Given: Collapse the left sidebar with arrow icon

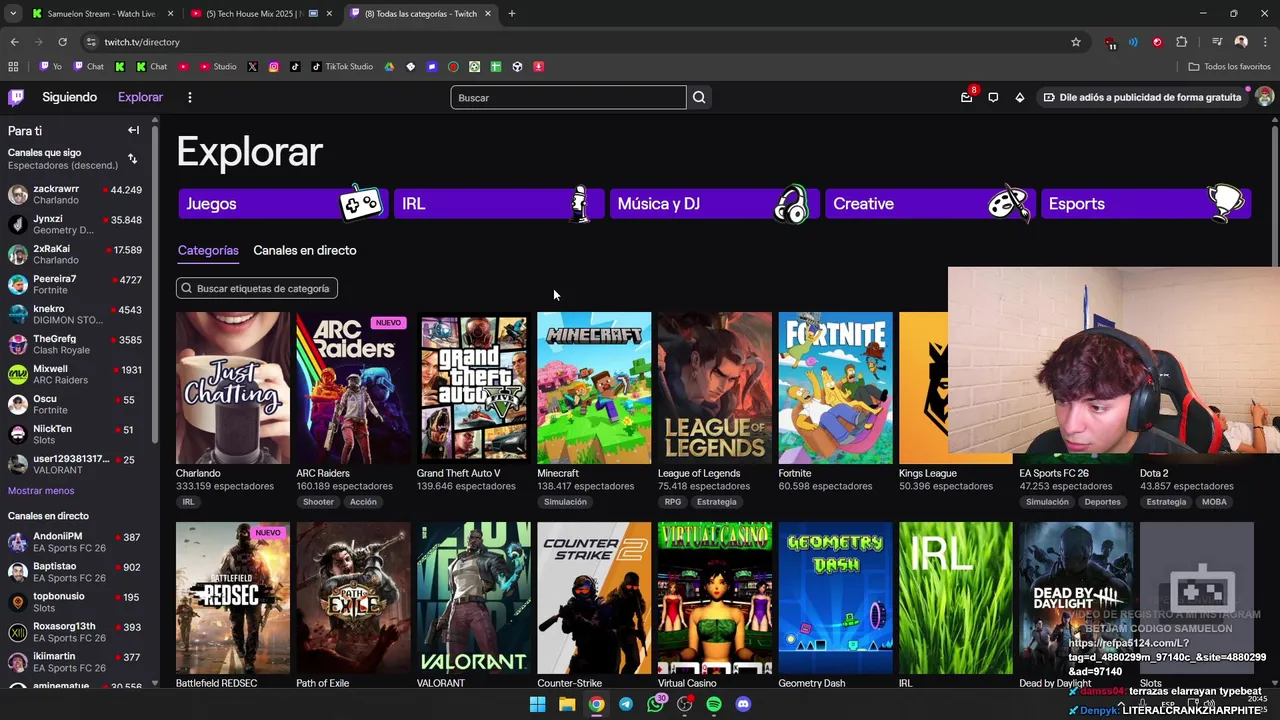Looking at the screenshot, I should pyautogui.click(x=133, y=130).
